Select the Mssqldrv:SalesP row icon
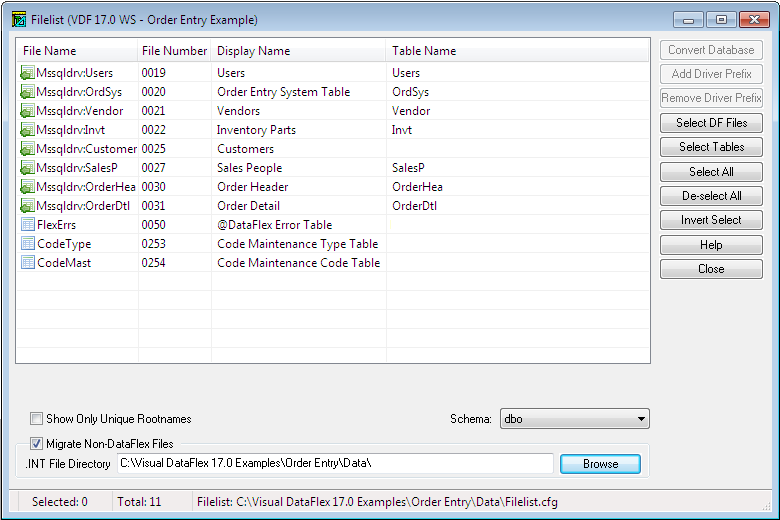Image resolution: width=780 pixels, height=520 pixels. pyautogui.click(x=27, y=168)
